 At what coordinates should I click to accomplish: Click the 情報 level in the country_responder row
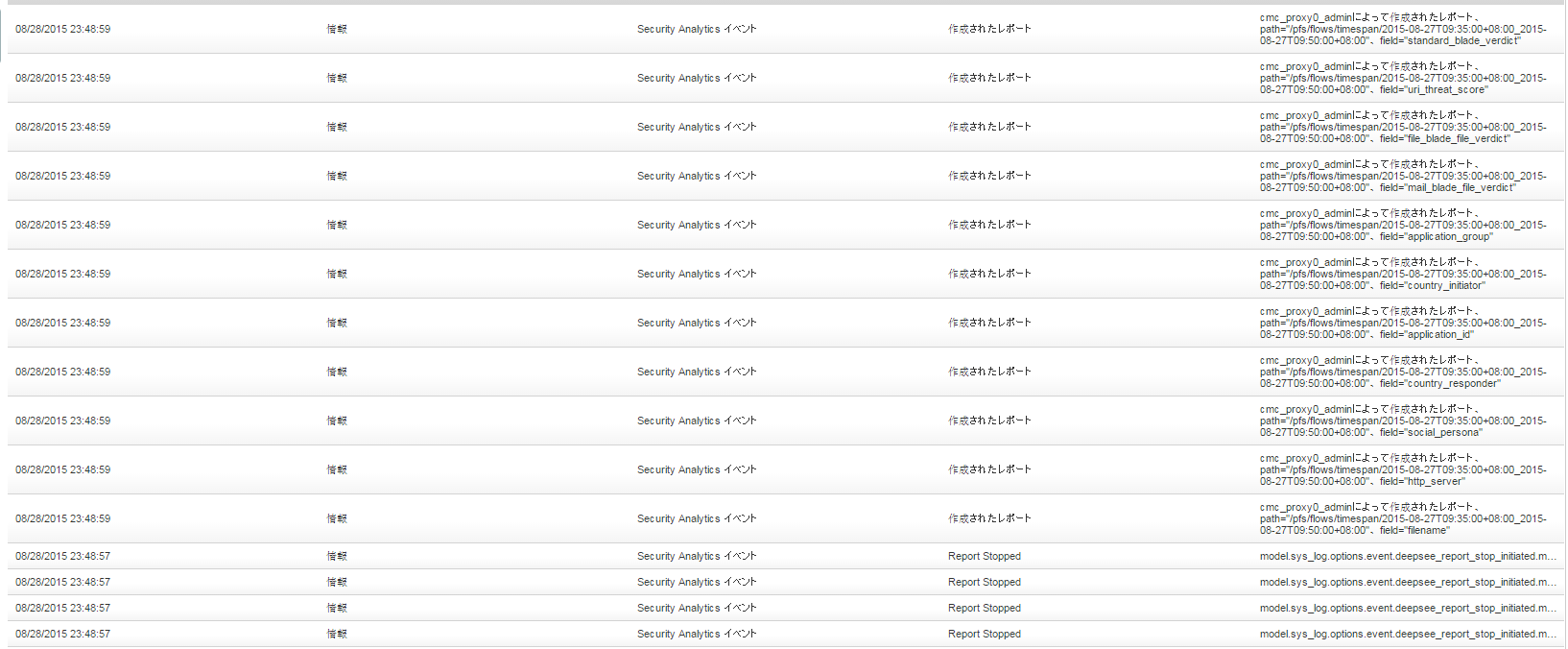click(x=337, y=372)
